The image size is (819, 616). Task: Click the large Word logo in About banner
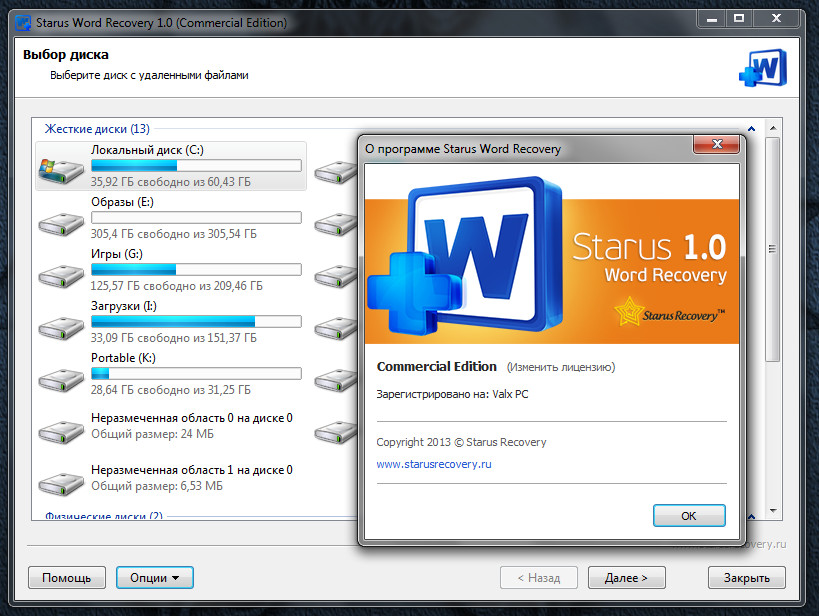tap(465, 256)
